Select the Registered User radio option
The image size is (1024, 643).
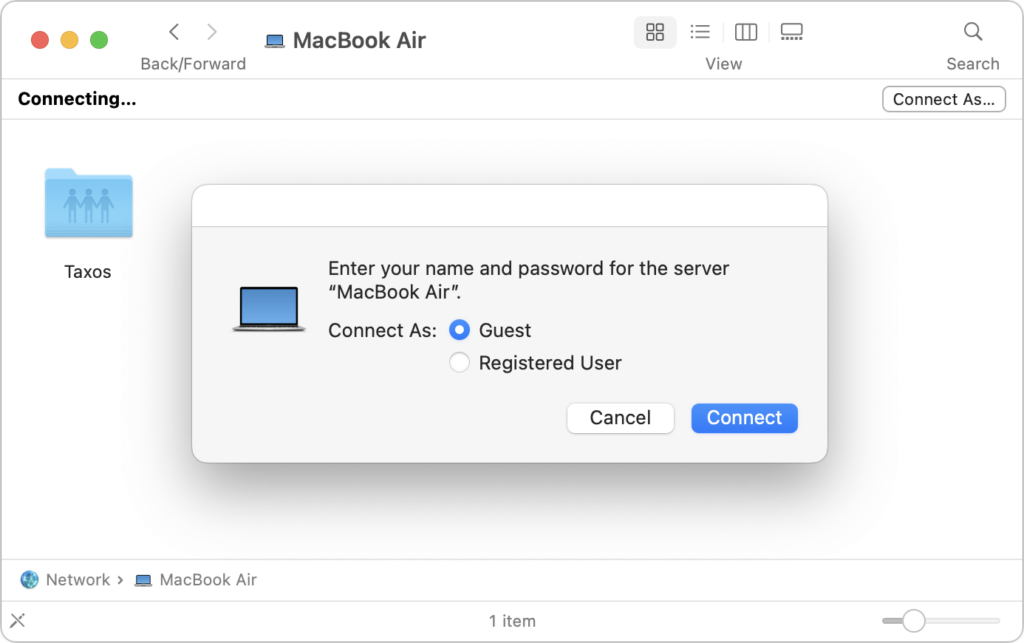(x=460, y=363)
